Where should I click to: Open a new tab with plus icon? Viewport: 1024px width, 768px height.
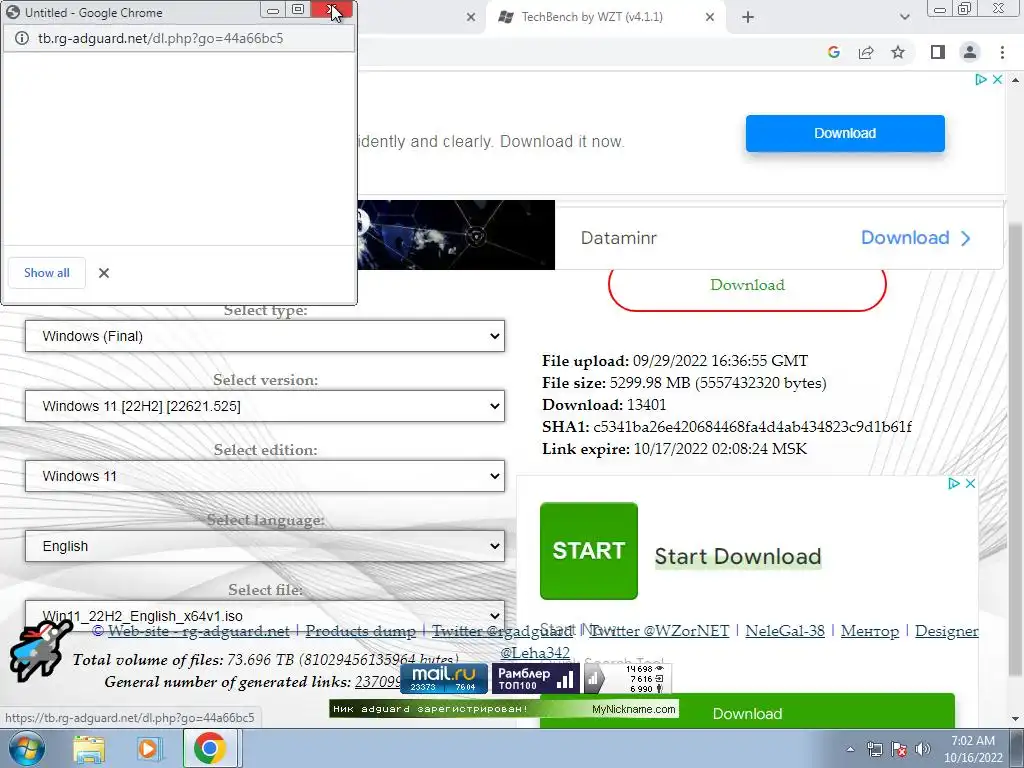click(748, 18)
